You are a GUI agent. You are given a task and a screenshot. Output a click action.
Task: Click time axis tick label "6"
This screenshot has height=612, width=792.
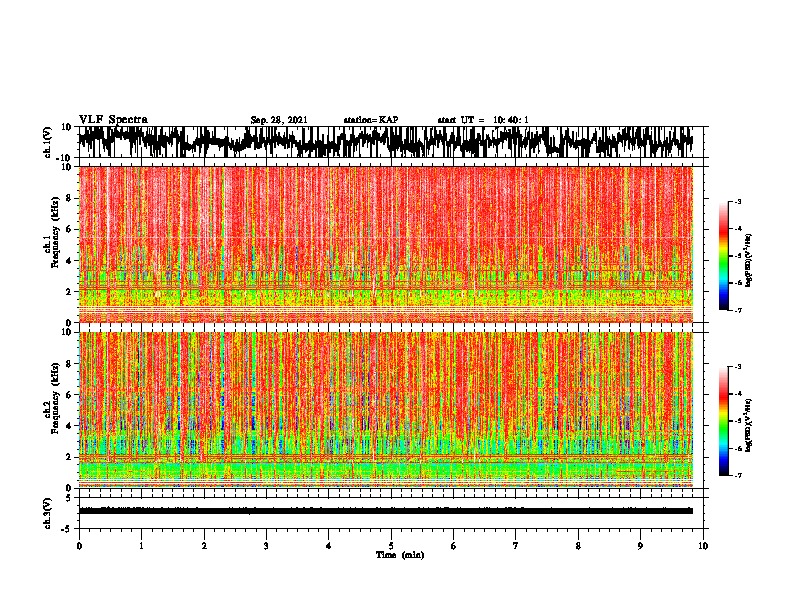click(454, 546)
